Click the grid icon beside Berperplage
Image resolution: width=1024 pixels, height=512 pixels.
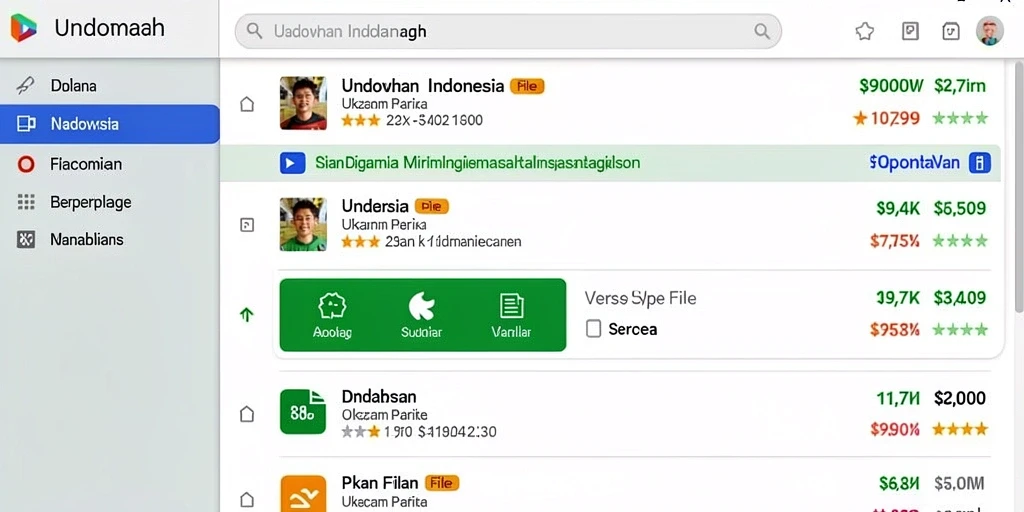pyautogui.click(x=26, y=202)
